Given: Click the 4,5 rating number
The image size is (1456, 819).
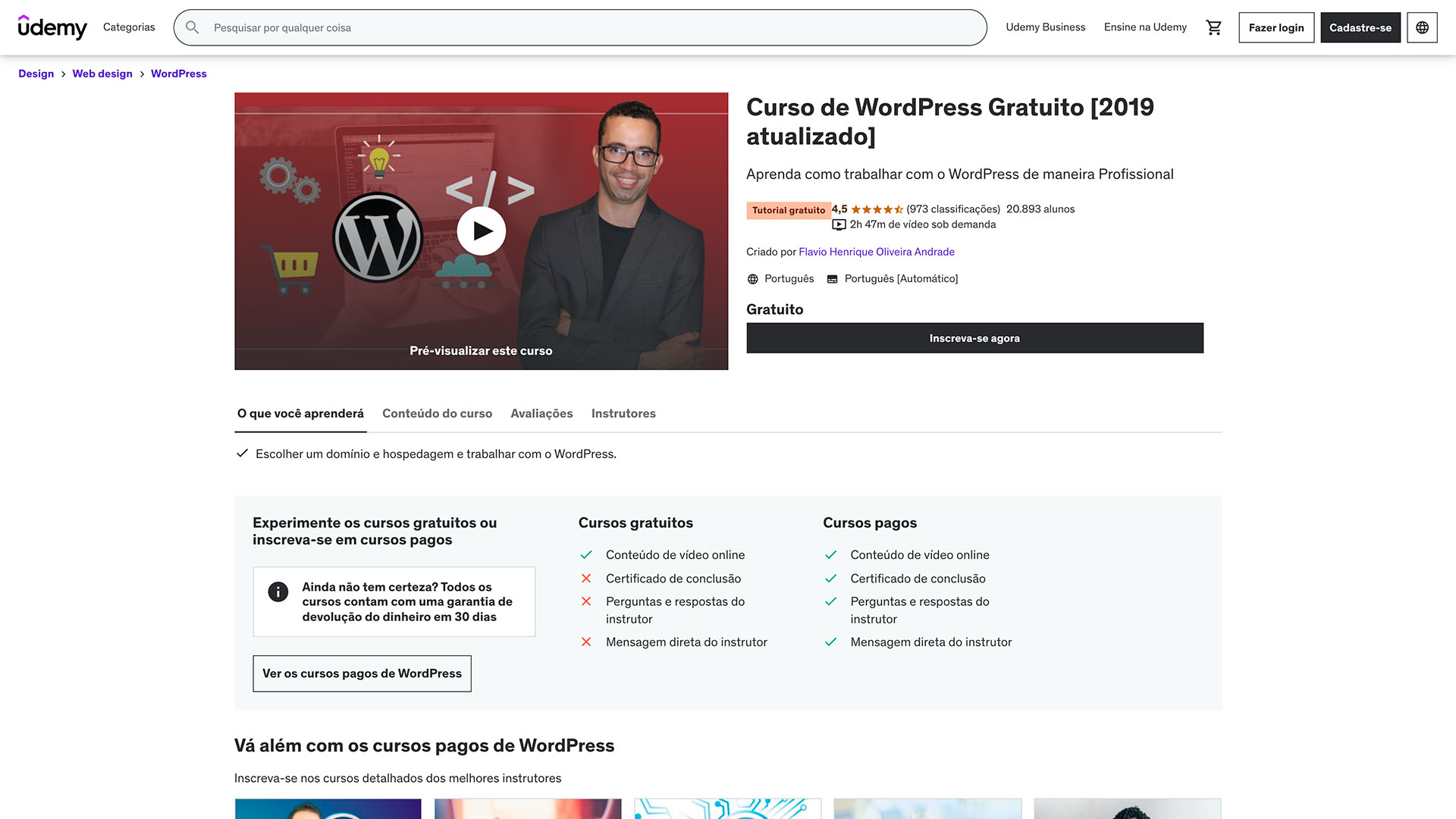Looking at the screenshot, I should 839,209.
